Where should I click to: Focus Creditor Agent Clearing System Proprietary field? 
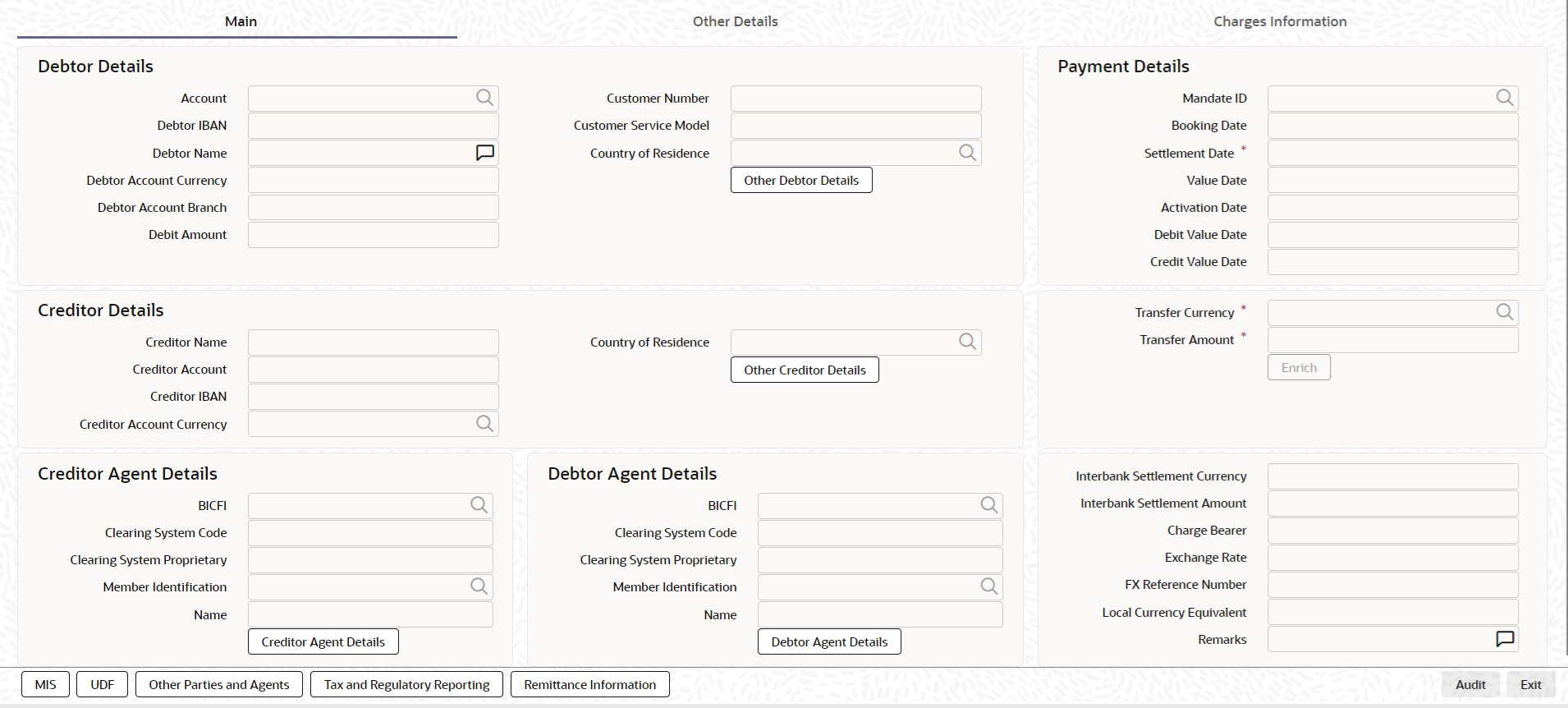[370, 560]
